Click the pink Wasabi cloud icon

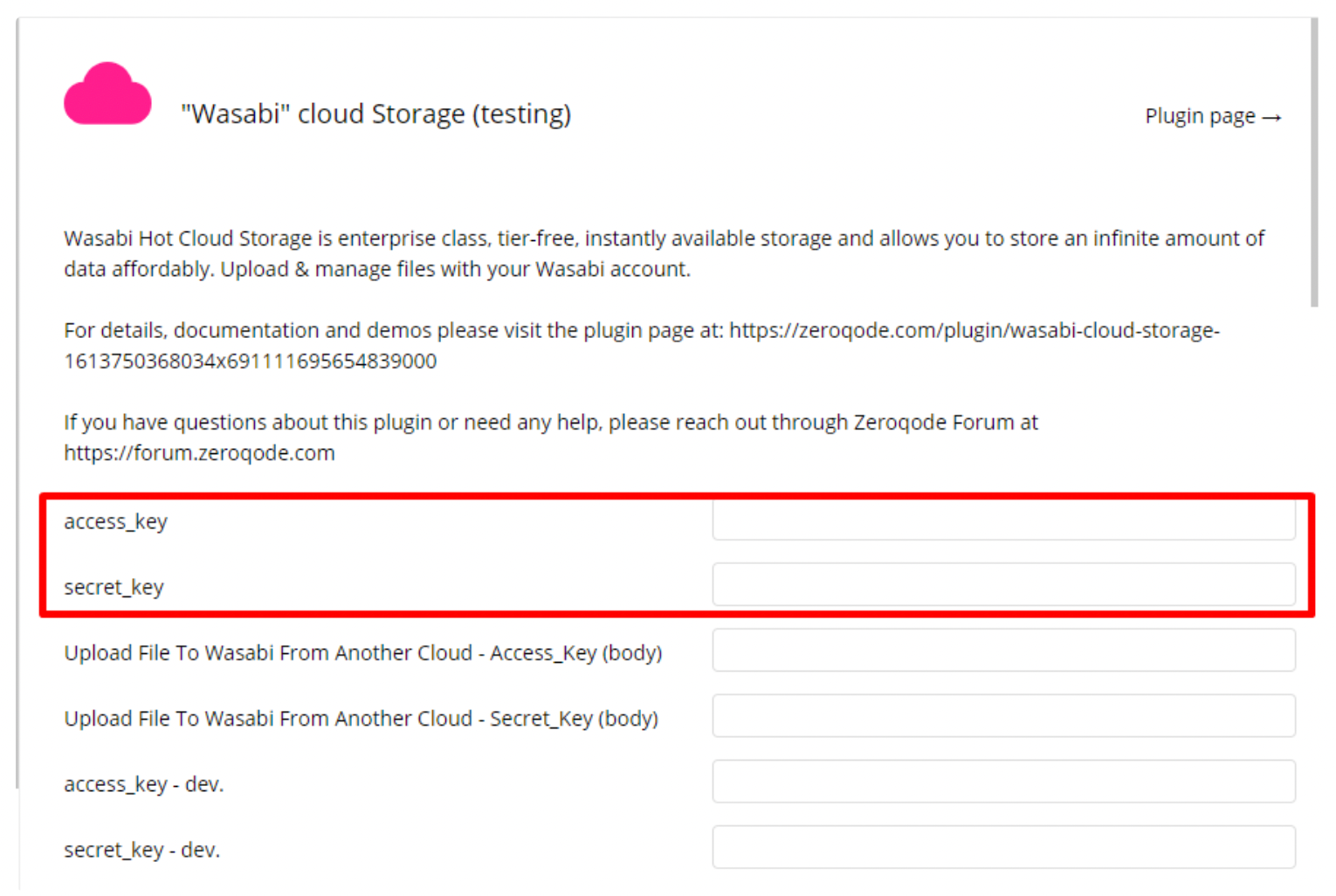pyautogui.click(x=107, y=93)
